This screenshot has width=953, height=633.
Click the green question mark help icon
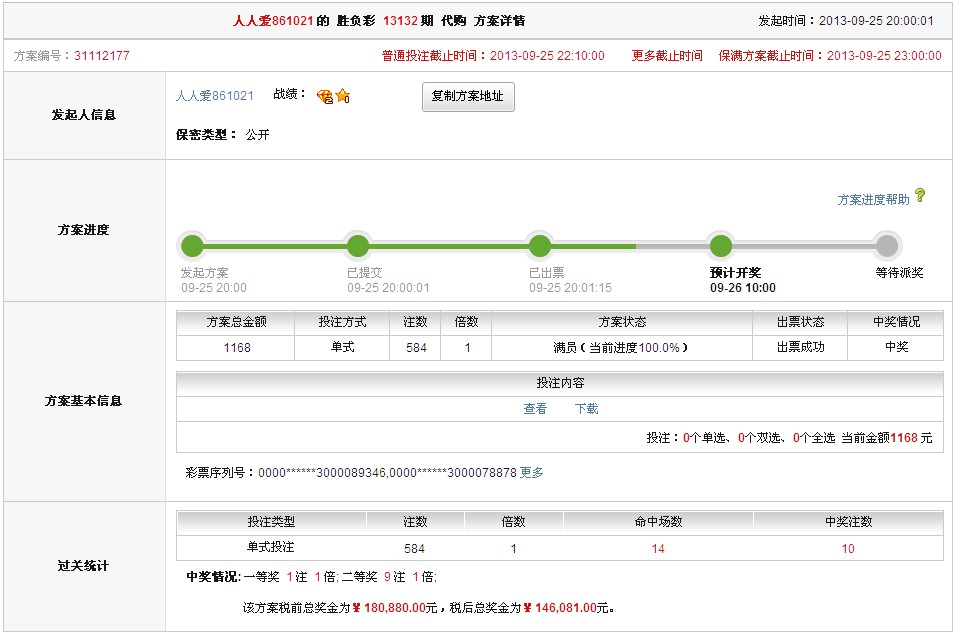click(x=920, y=196)
